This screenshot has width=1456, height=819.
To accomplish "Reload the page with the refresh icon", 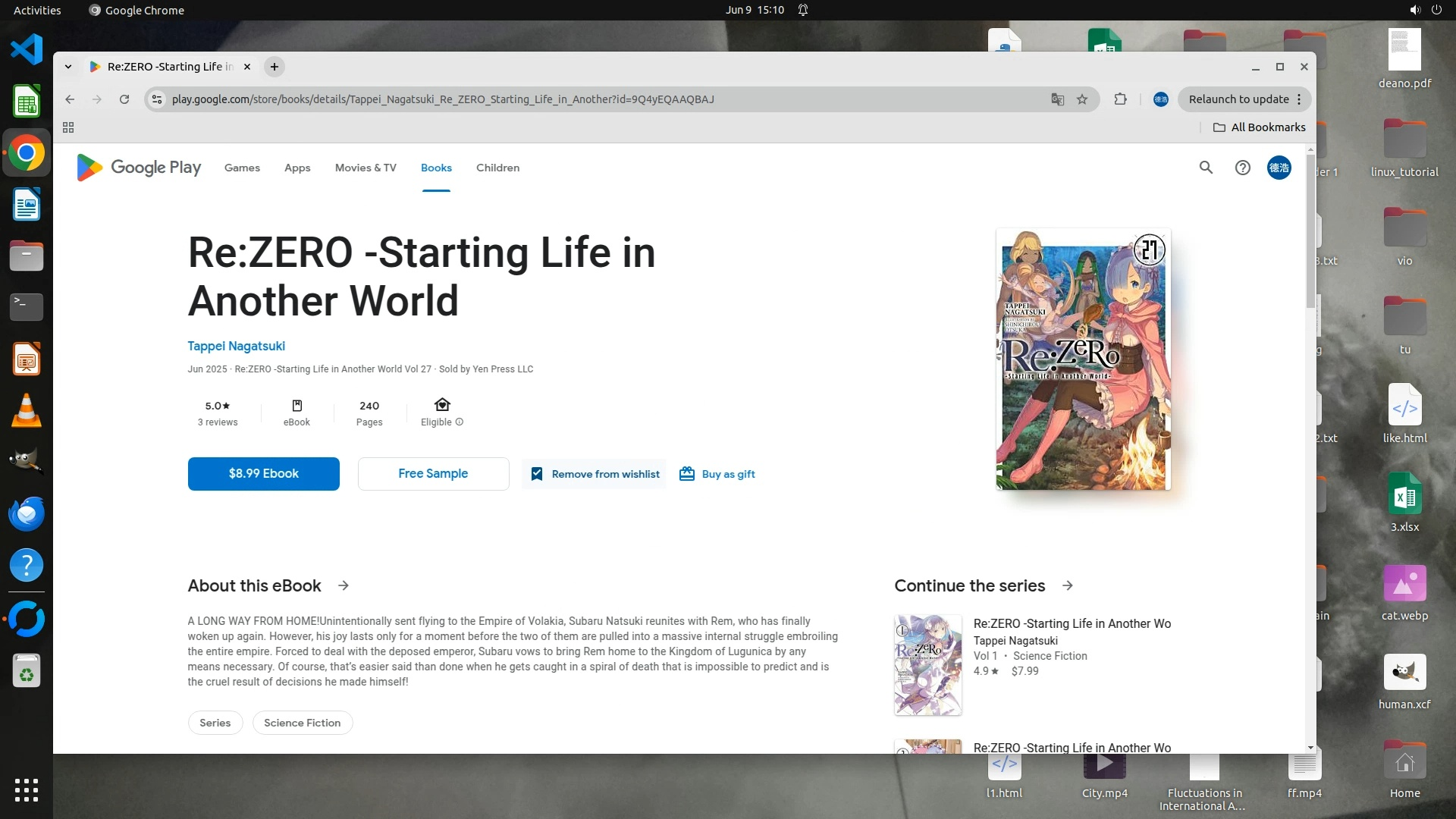I will tap(124, 99).
